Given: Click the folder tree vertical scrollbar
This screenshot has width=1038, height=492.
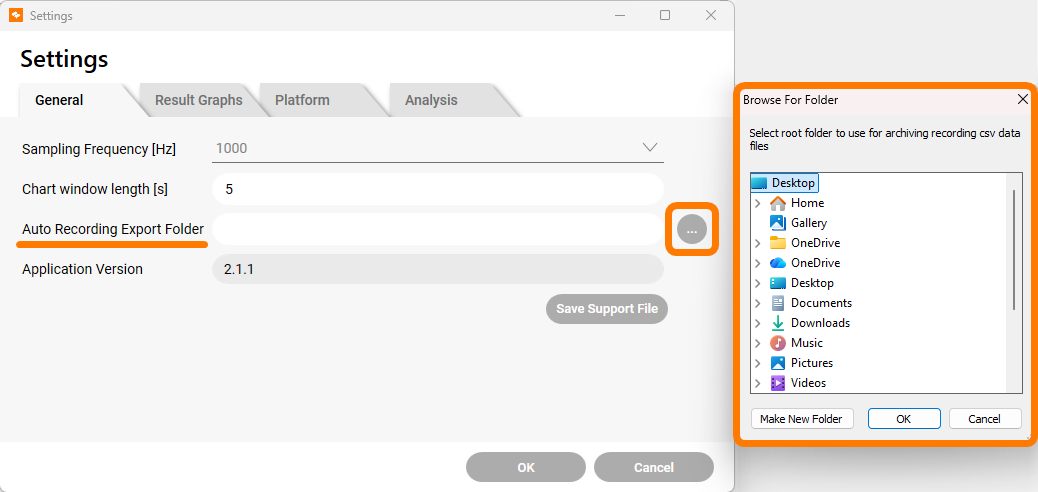Looking at the screenshot, I should pyautogui.click(x=1014, y=249).
